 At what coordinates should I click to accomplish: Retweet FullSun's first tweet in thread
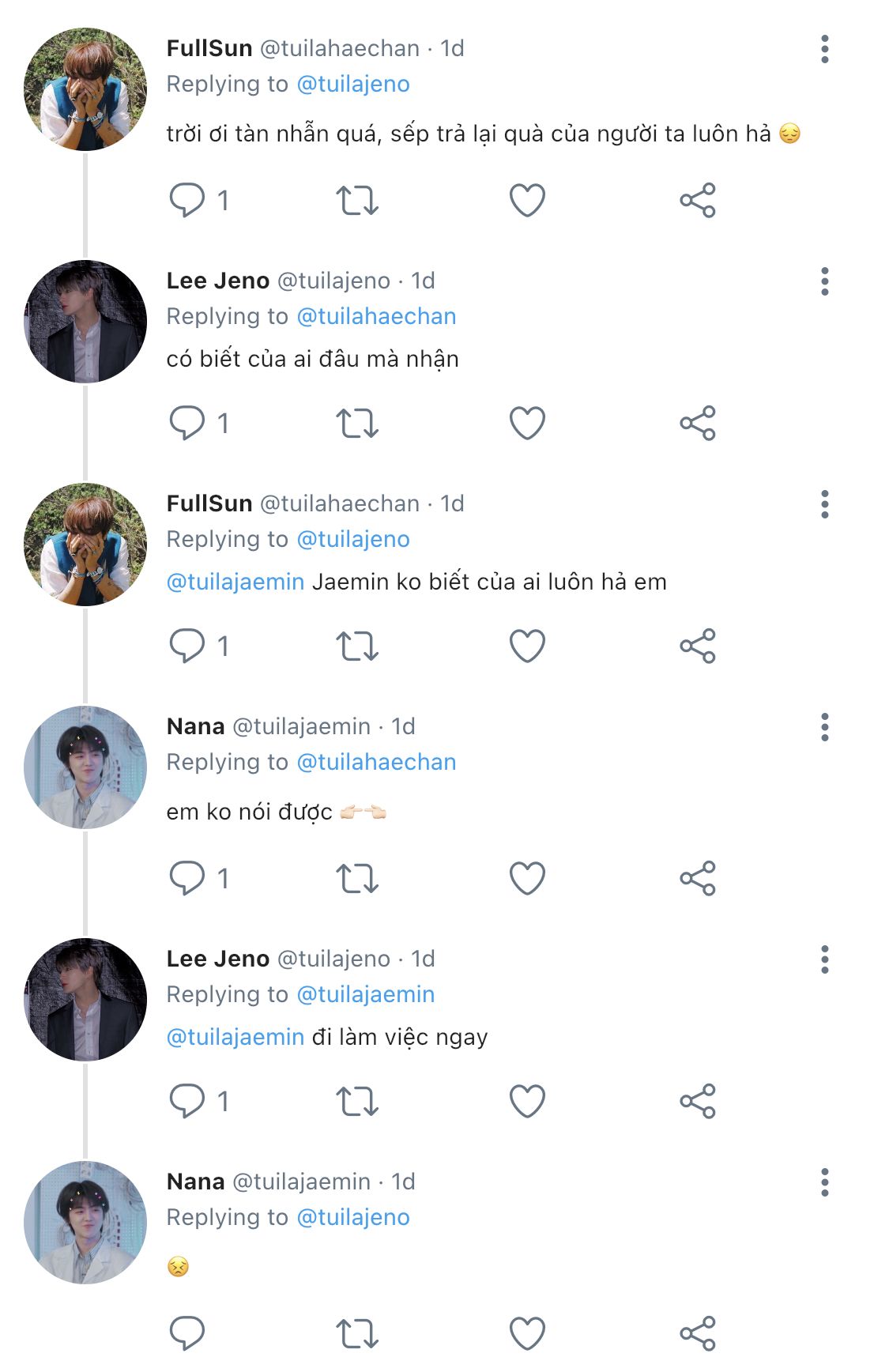click(357, 200)
